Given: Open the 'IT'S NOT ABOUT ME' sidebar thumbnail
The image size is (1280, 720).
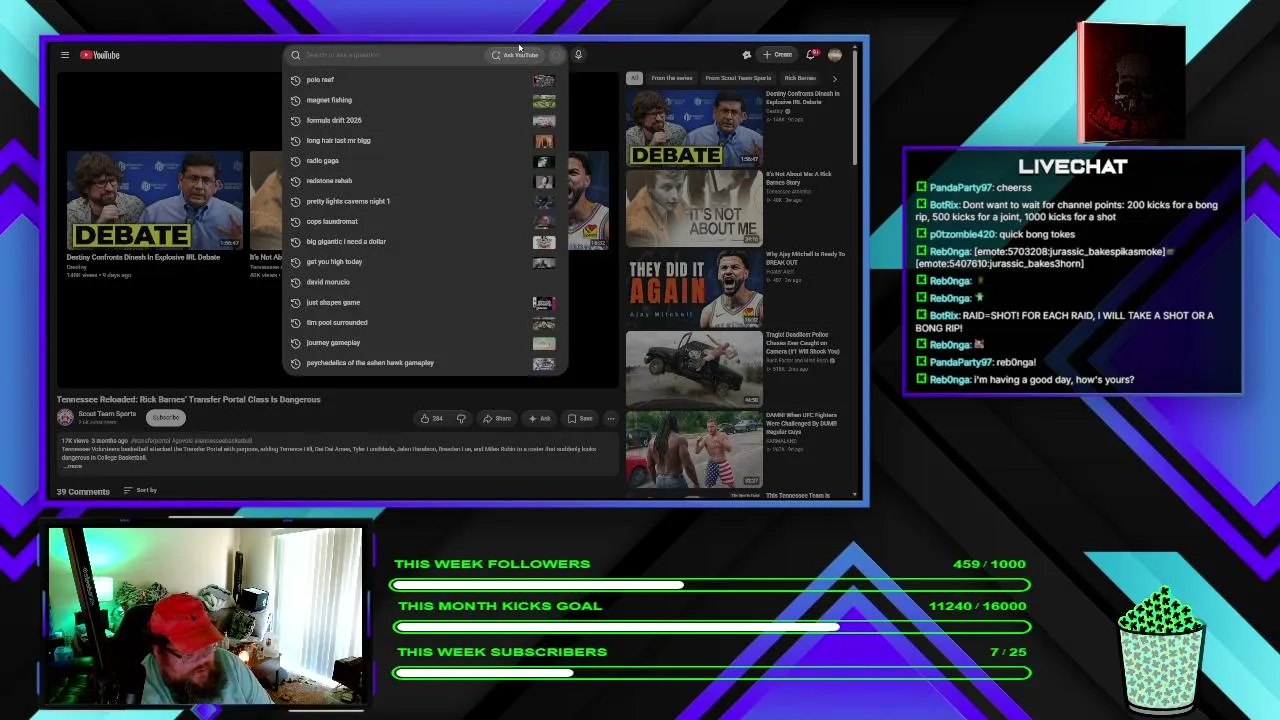Looking at the screenshot, I should tap(694, 208).
